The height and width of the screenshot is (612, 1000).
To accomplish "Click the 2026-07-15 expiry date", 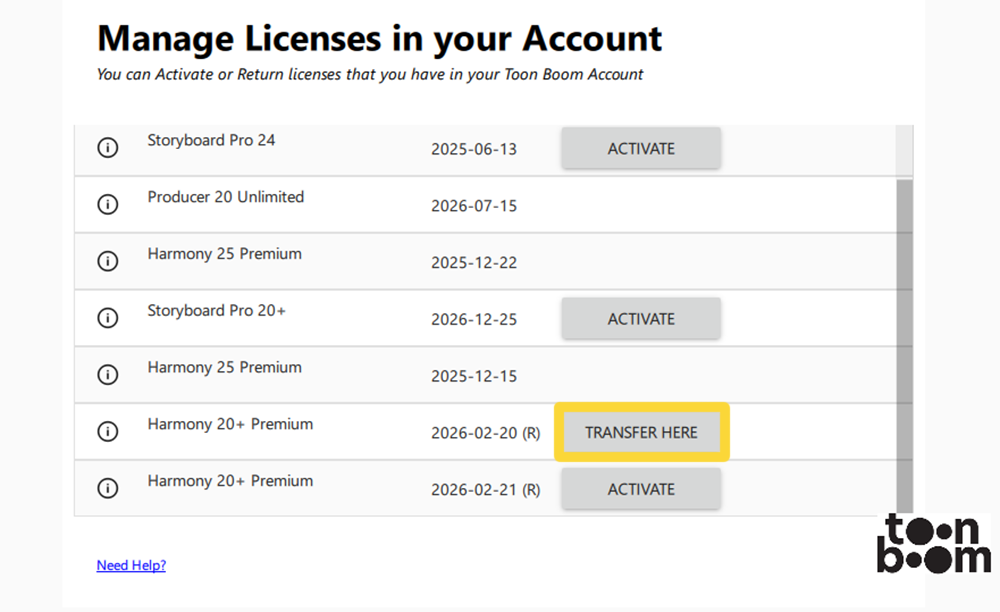I will [x=474, y=206].
